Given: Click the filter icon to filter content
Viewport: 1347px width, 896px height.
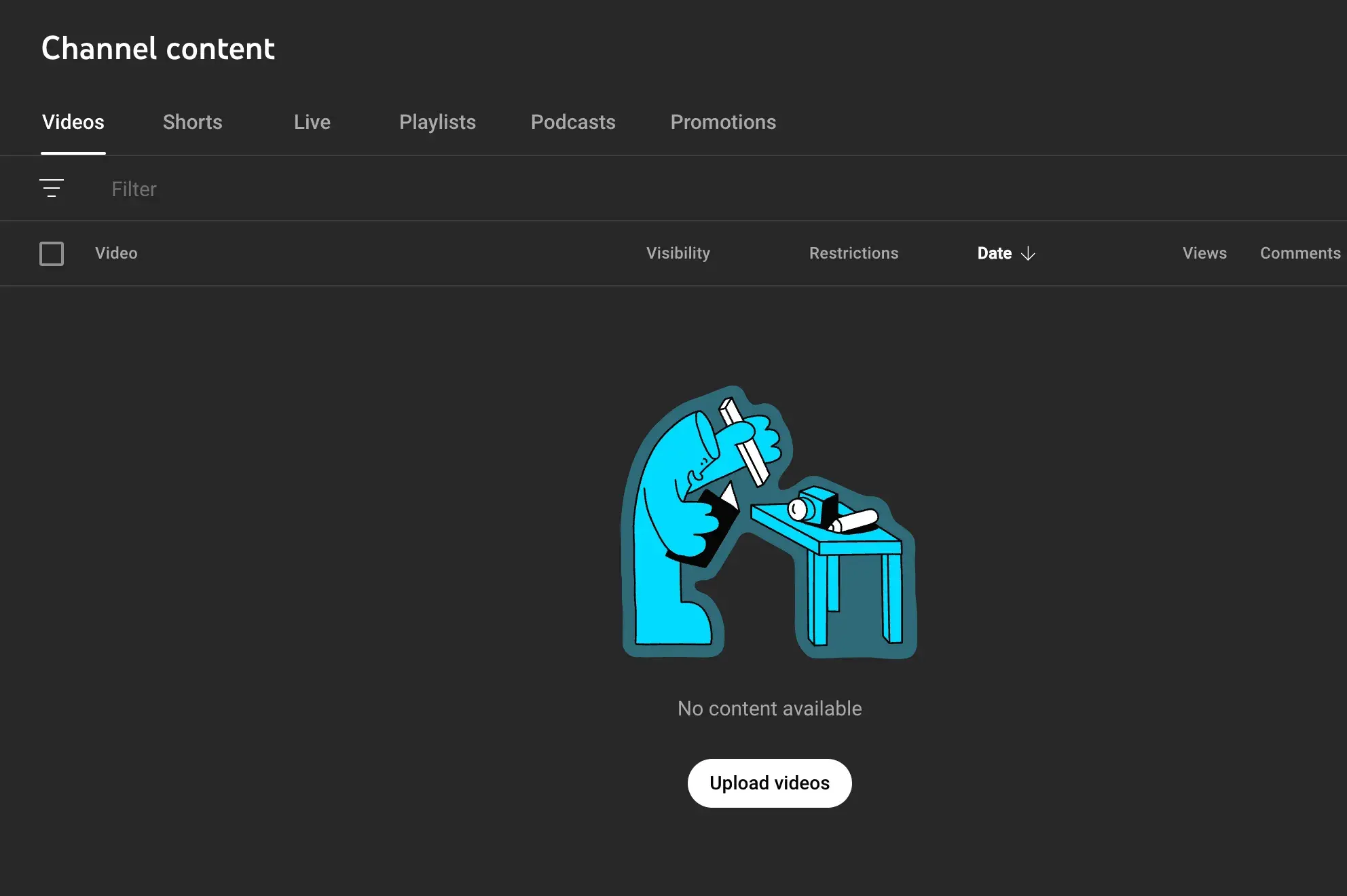Looking at the screenshot, I should pos(51,188).
